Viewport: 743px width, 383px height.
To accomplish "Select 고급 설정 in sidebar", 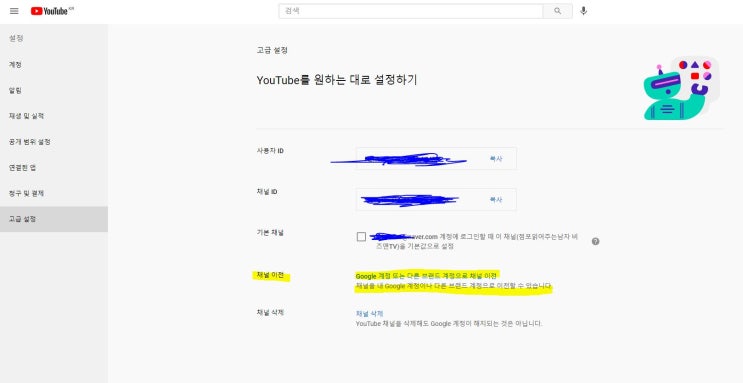I will [x=54, y=219].
